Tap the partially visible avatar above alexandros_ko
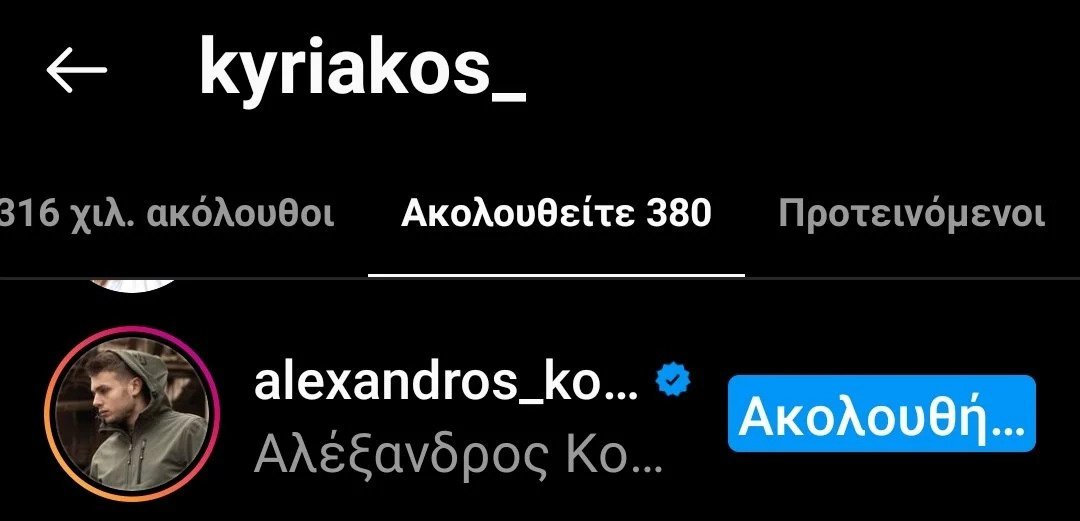1080x521 pixels. [x=132, y=285]
